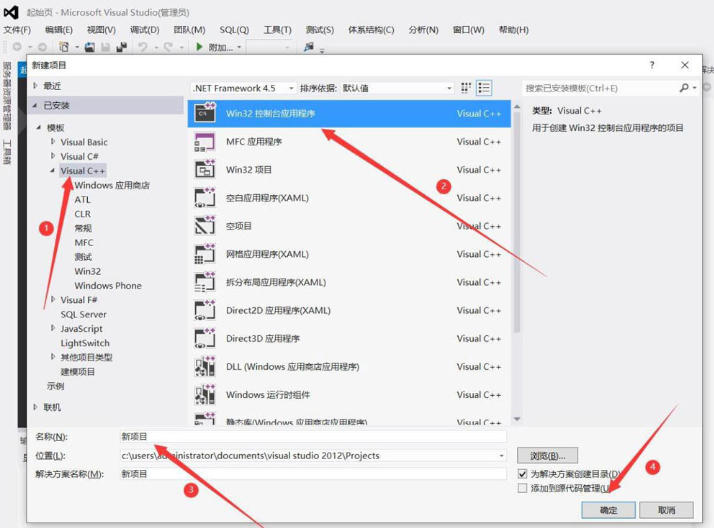The width and height of the screenshot is (714, 528).
Task: Open the .NET Framework 4.5 dropdown
Action: [x=244, y=88]
